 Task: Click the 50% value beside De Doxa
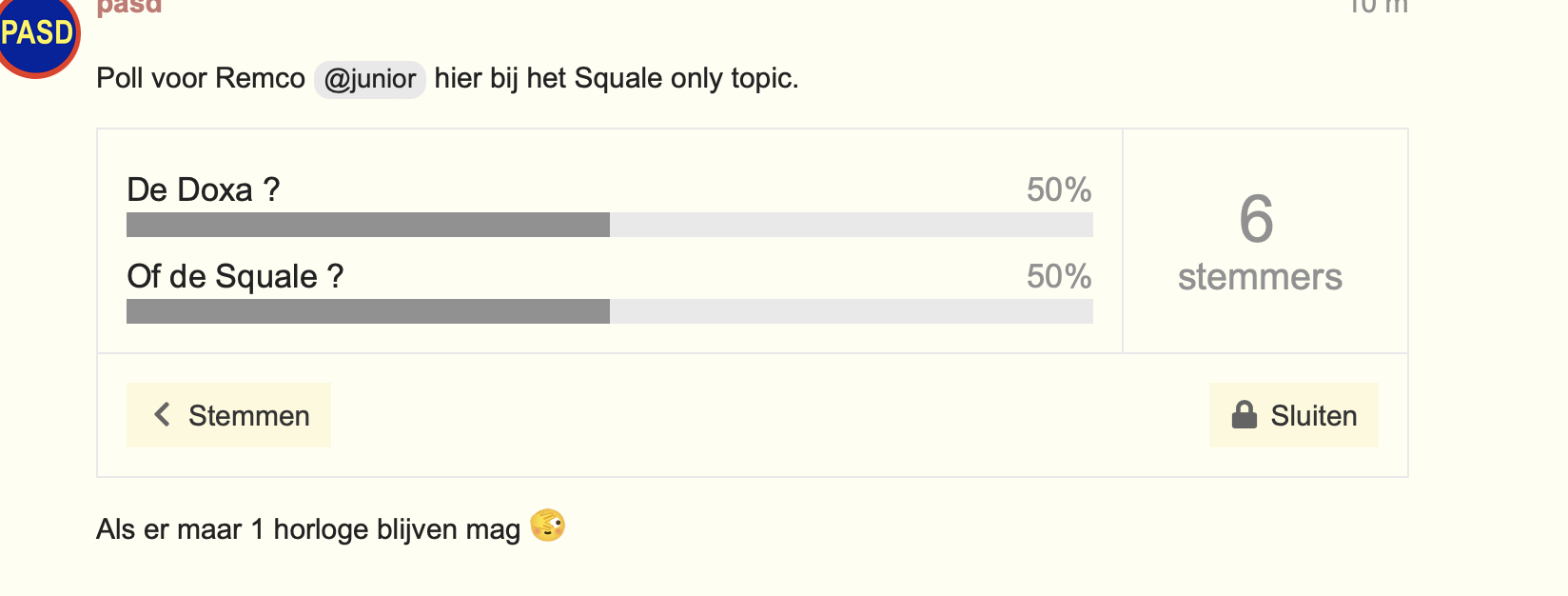pyautogui.click(x=1058, y=190)
